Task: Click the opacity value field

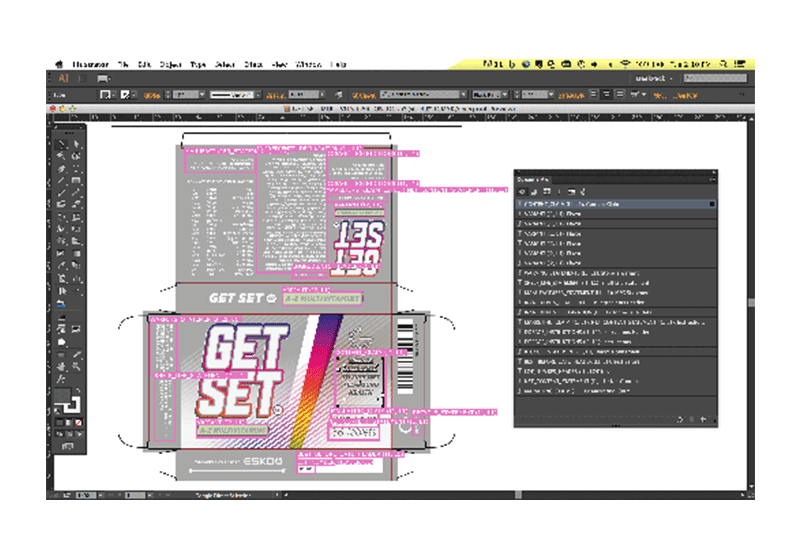Action: click(304, 95)
